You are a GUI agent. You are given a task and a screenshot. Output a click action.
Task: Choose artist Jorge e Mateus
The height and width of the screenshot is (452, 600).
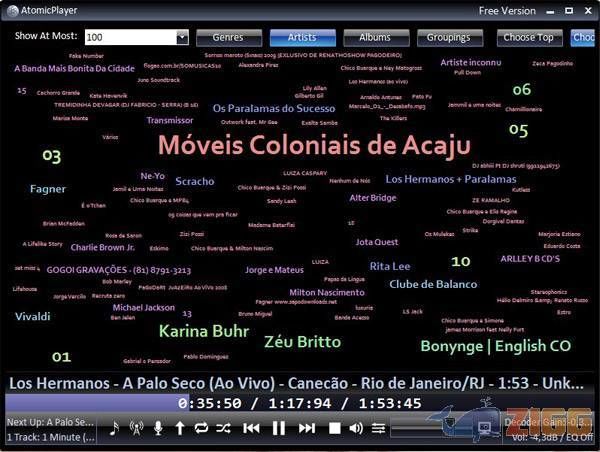point(274,270)
